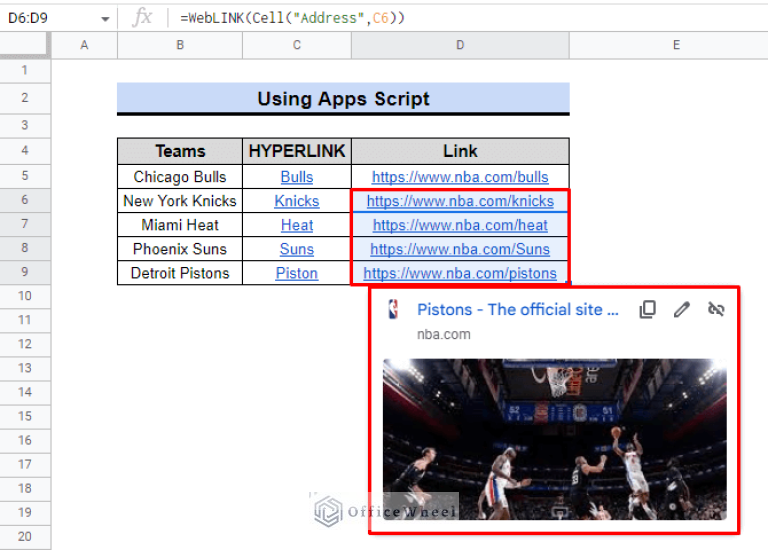Screen dimensions: 768x550
Task: Click the Heat hyperlink
Action: coord(297,225)
